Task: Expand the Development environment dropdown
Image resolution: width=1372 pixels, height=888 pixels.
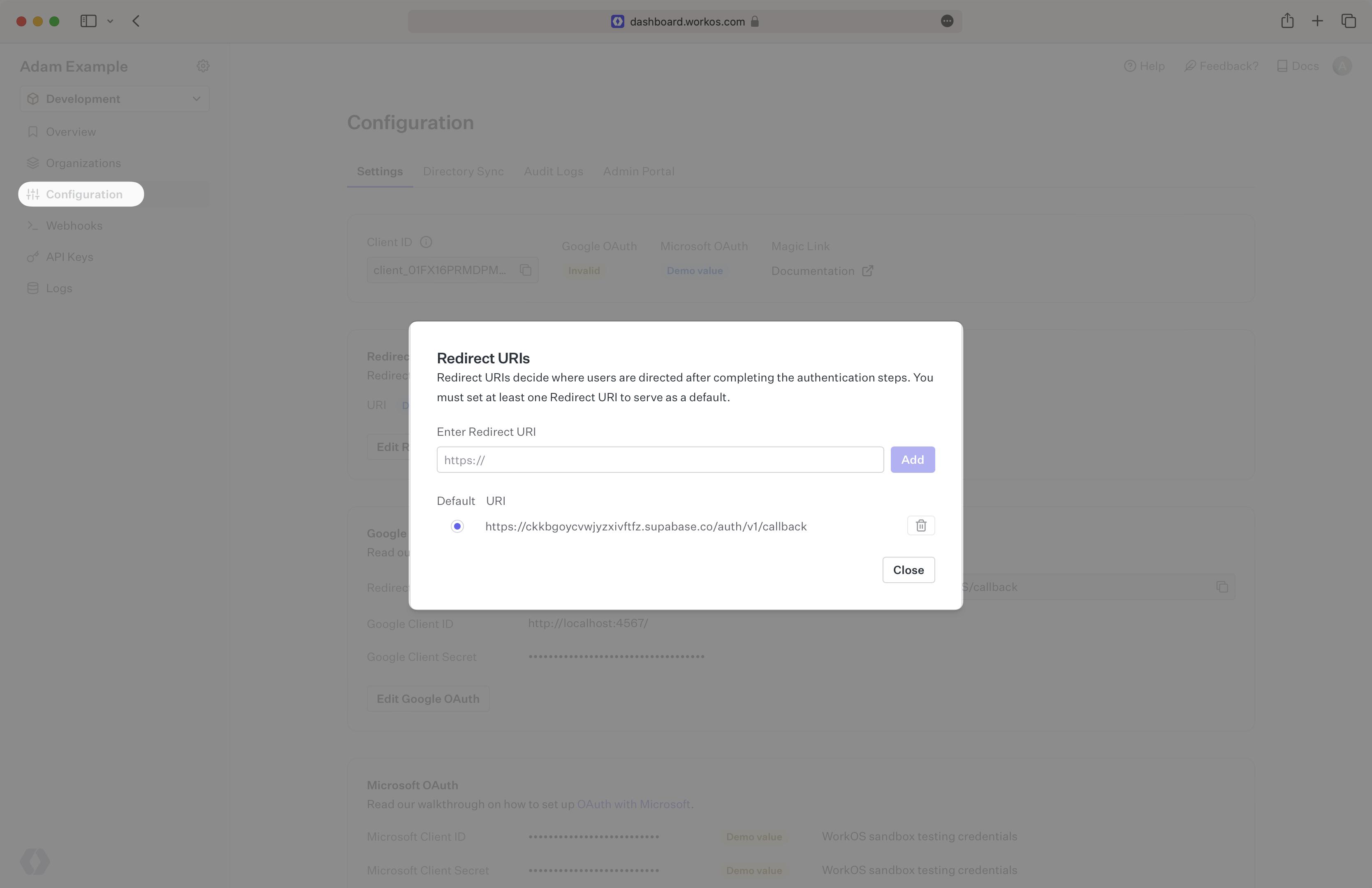Action: [114, 99]
